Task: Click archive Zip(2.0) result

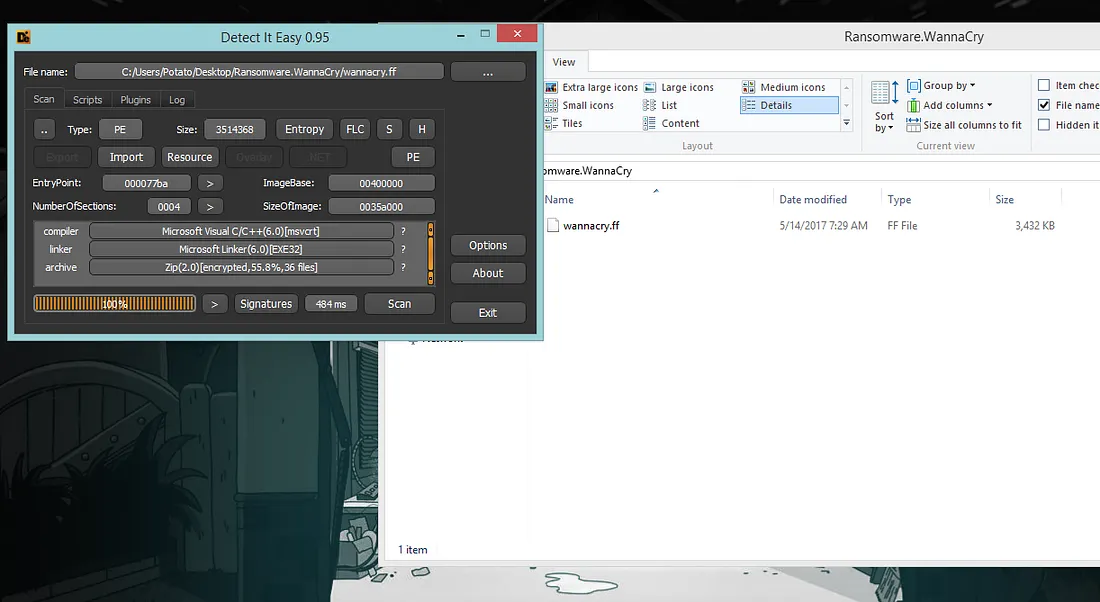Action: coord(241,267)
